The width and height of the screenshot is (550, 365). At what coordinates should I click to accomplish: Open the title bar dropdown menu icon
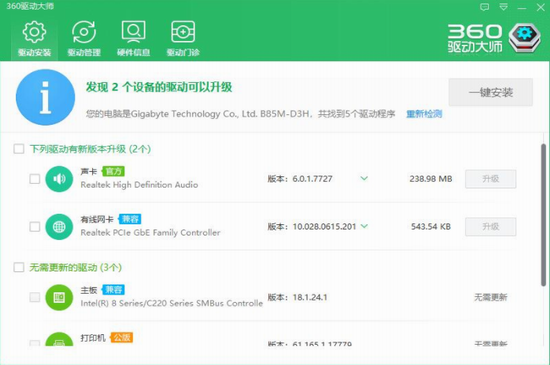504,7
